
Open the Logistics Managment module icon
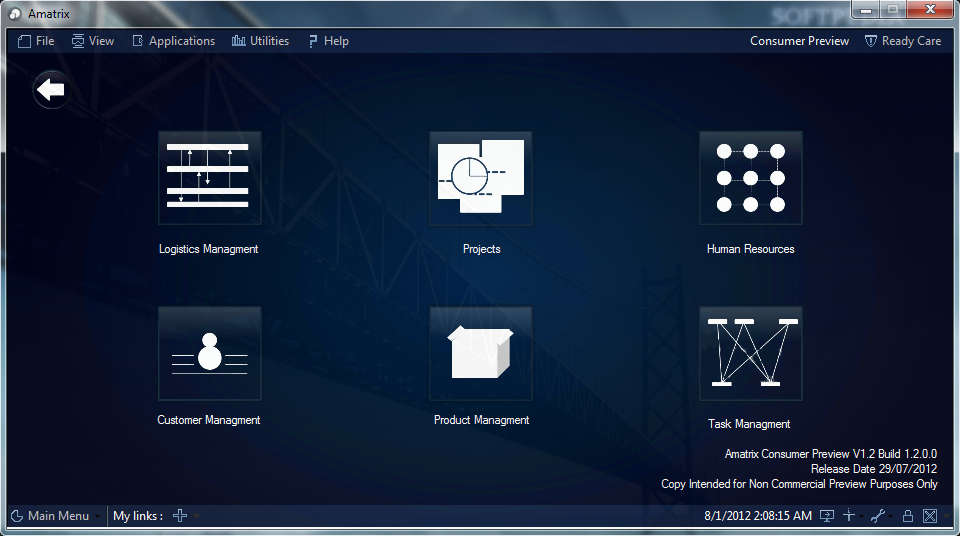click(209, 177)
